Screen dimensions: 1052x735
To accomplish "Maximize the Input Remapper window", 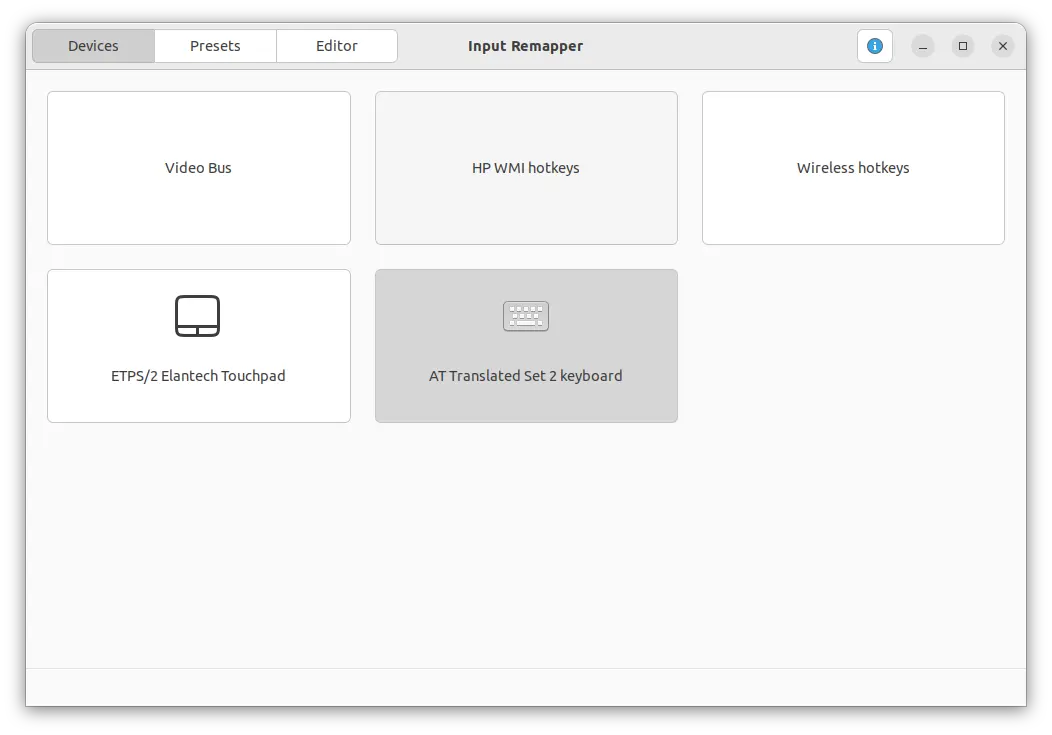I will (x=963, y=46).
